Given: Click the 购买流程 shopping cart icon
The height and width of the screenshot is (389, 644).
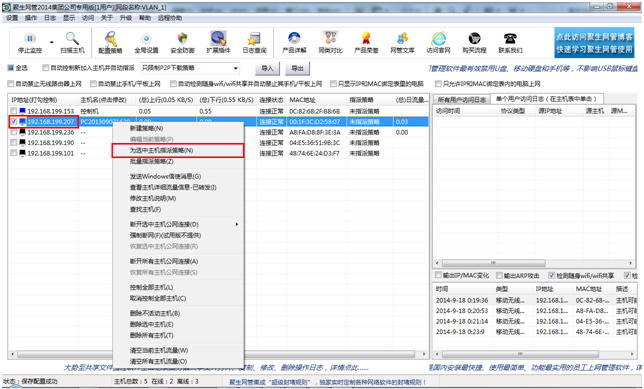Looking at the screenshot, I should pyautogui.click(x=474, y=39).
